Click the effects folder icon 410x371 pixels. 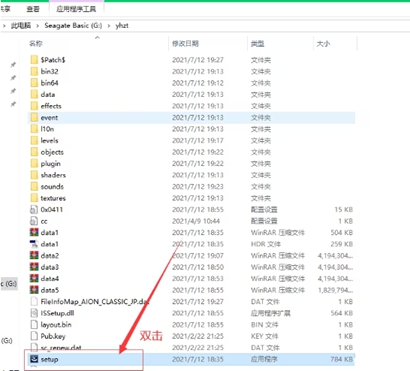pyautogui.click(x=34, y=106)
